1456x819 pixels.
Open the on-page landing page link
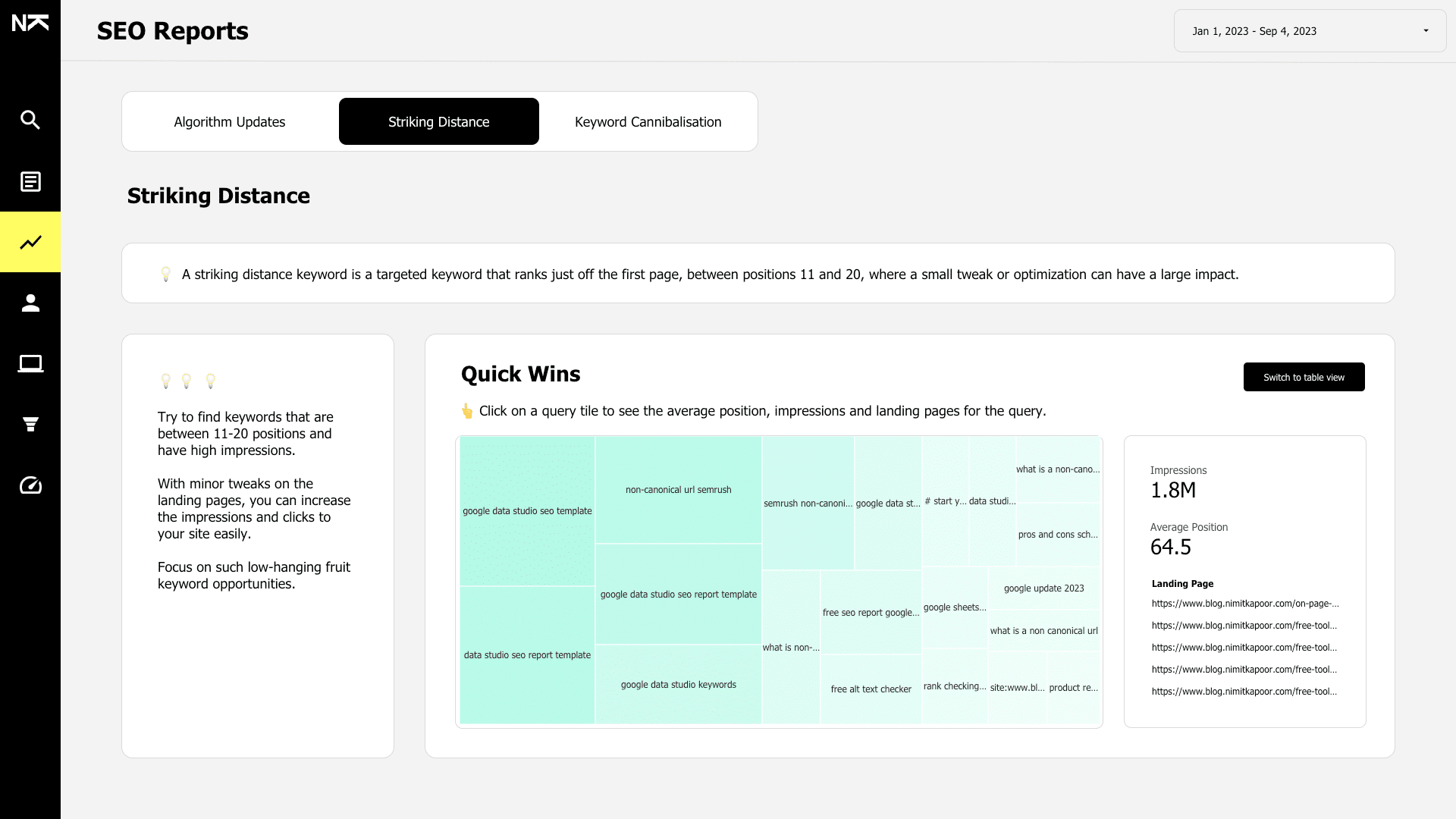coord(1245,604)
